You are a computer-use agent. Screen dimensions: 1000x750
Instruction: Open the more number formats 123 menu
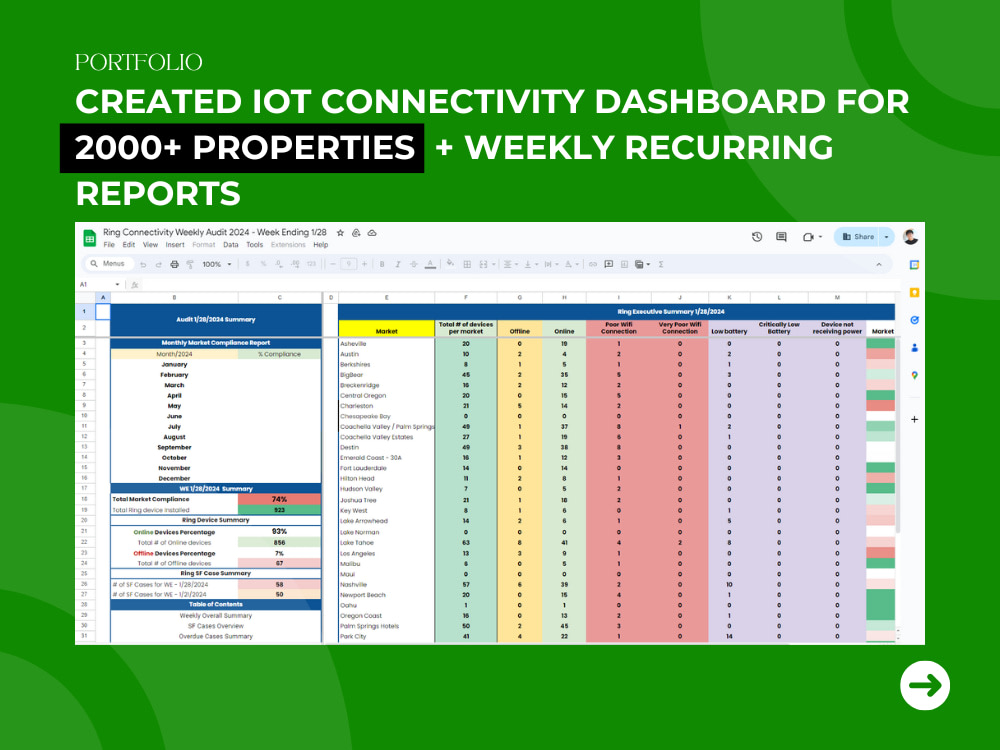tap(311, 264)
